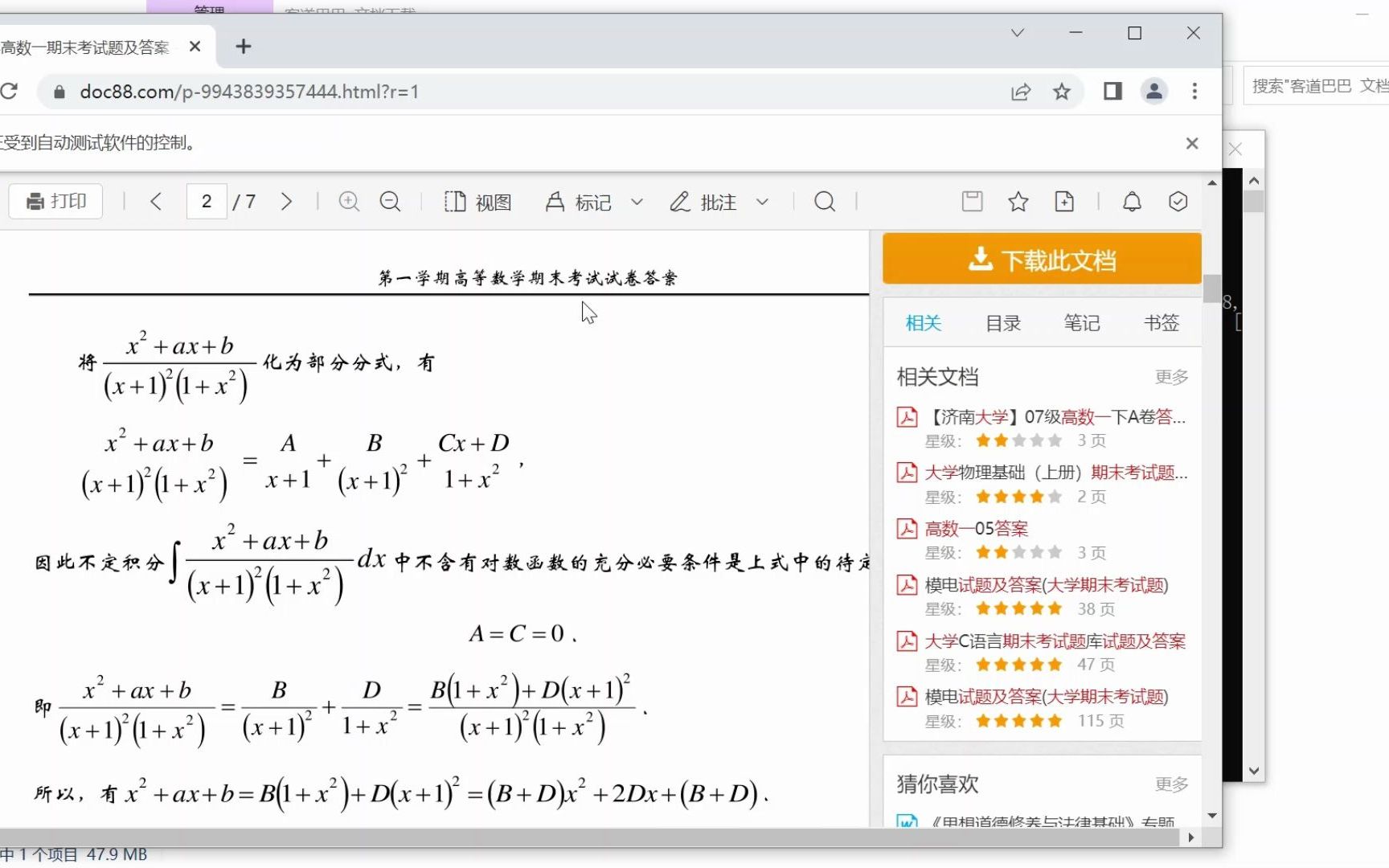The width and height of the screenshot is (1389, 868).
Task: Click the page vertical scrollbar thumb
Action: [x=1212, y=289]
